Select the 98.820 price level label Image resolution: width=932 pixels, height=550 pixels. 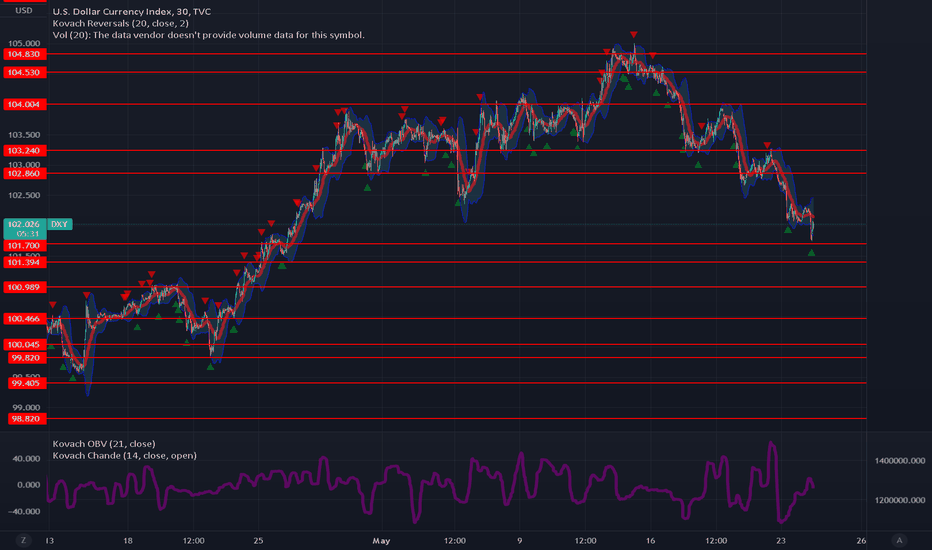point(27,419)
